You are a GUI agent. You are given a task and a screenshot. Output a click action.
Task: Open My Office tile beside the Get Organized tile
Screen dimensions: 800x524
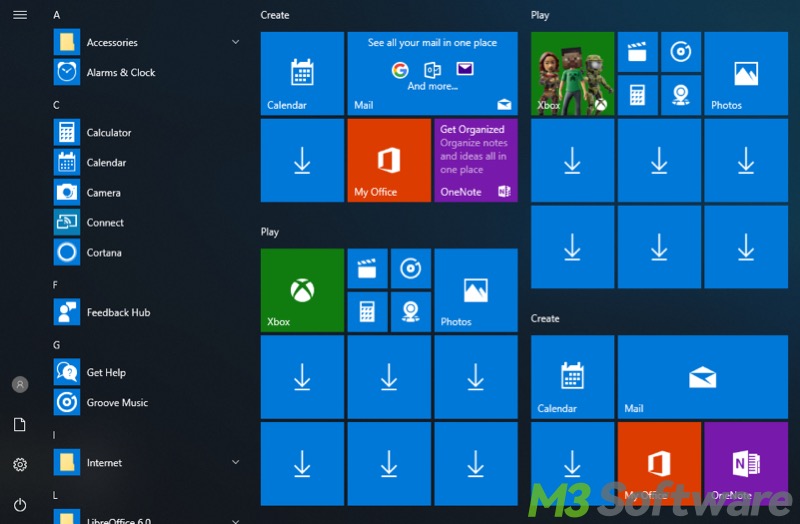point(389,160)
